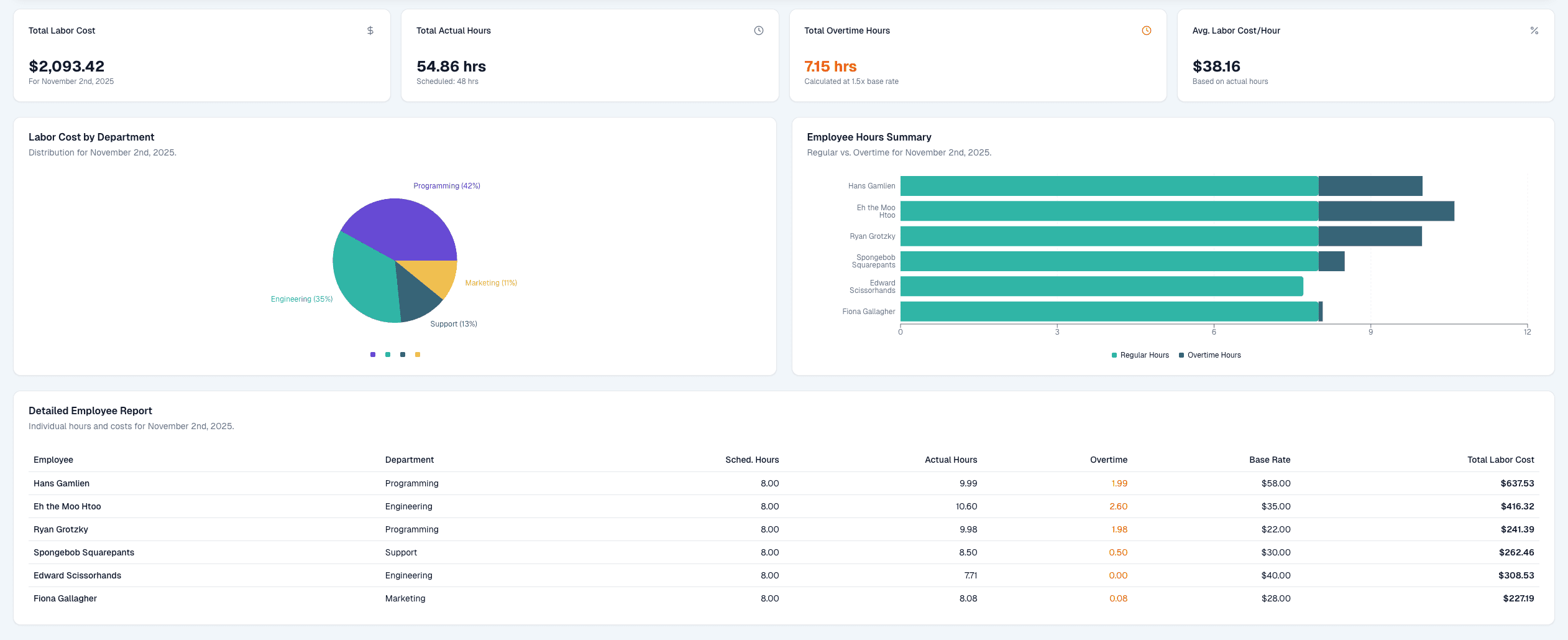Click the clock icon on Total Actual Hours
This screenshot has width=1568, height=640.
[x=758, y=30]
